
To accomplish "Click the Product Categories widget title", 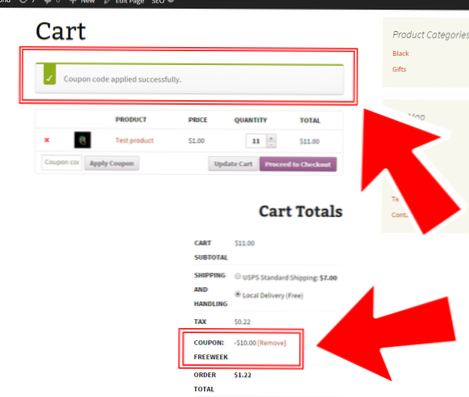I will click(430, 35).
